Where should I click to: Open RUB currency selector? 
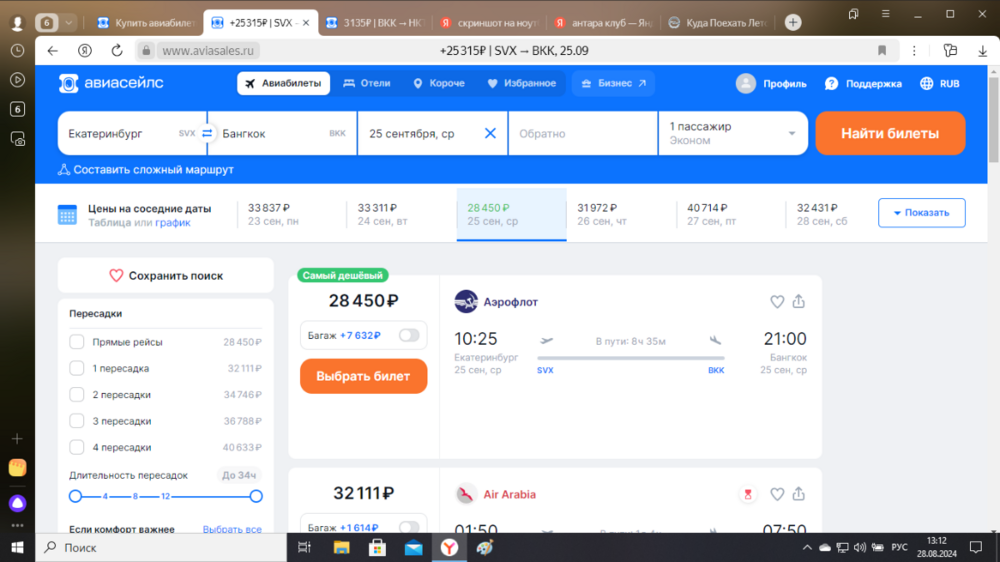pyautogui.click(x=940, y=84)
